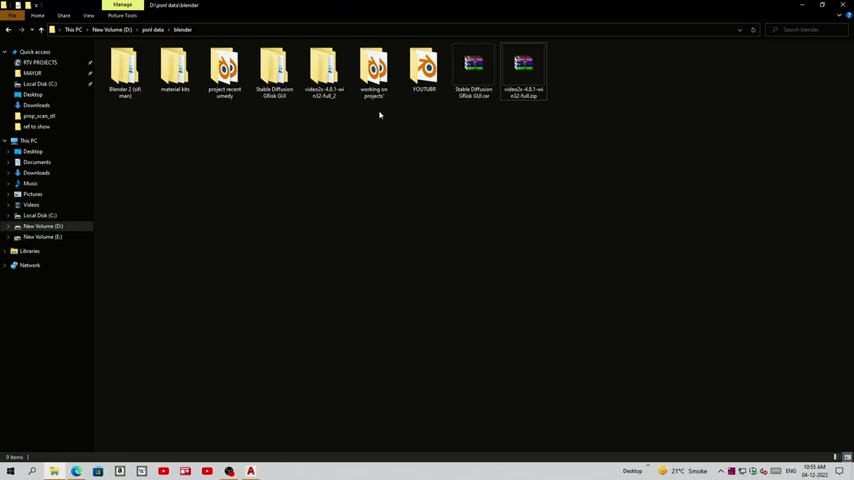Viewport: 854px width, 480px height.
Task: Expand the Quick access tree node
Action: tap(5, 52)
